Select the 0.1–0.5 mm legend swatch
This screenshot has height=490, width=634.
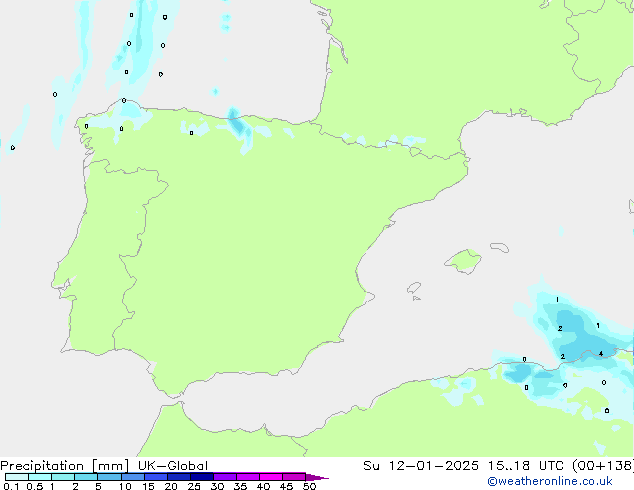tap(17, 477)
